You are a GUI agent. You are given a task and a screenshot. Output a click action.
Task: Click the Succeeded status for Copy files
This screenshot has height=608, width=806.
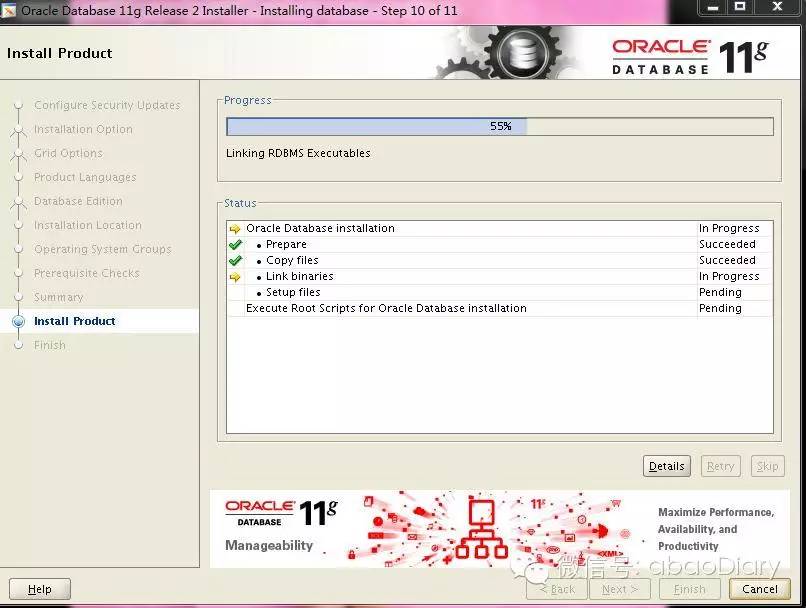pyautogui.click(x=727, y=260)
